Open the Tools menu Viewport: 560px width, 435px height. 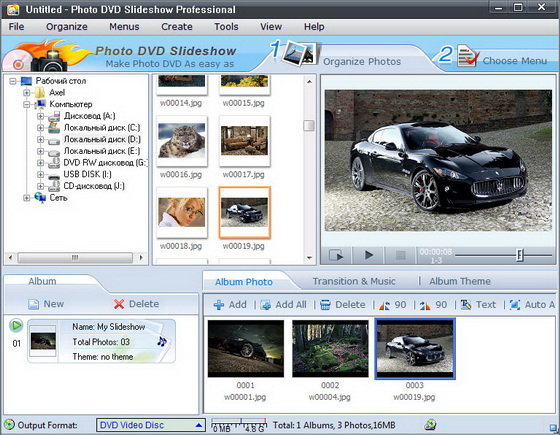coord(226,27)
